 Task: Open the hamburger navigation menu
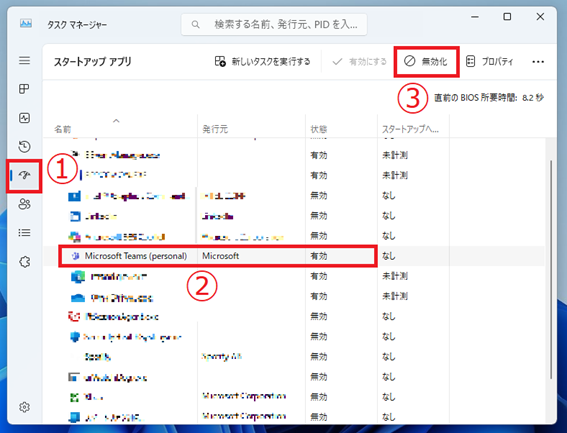25,60
